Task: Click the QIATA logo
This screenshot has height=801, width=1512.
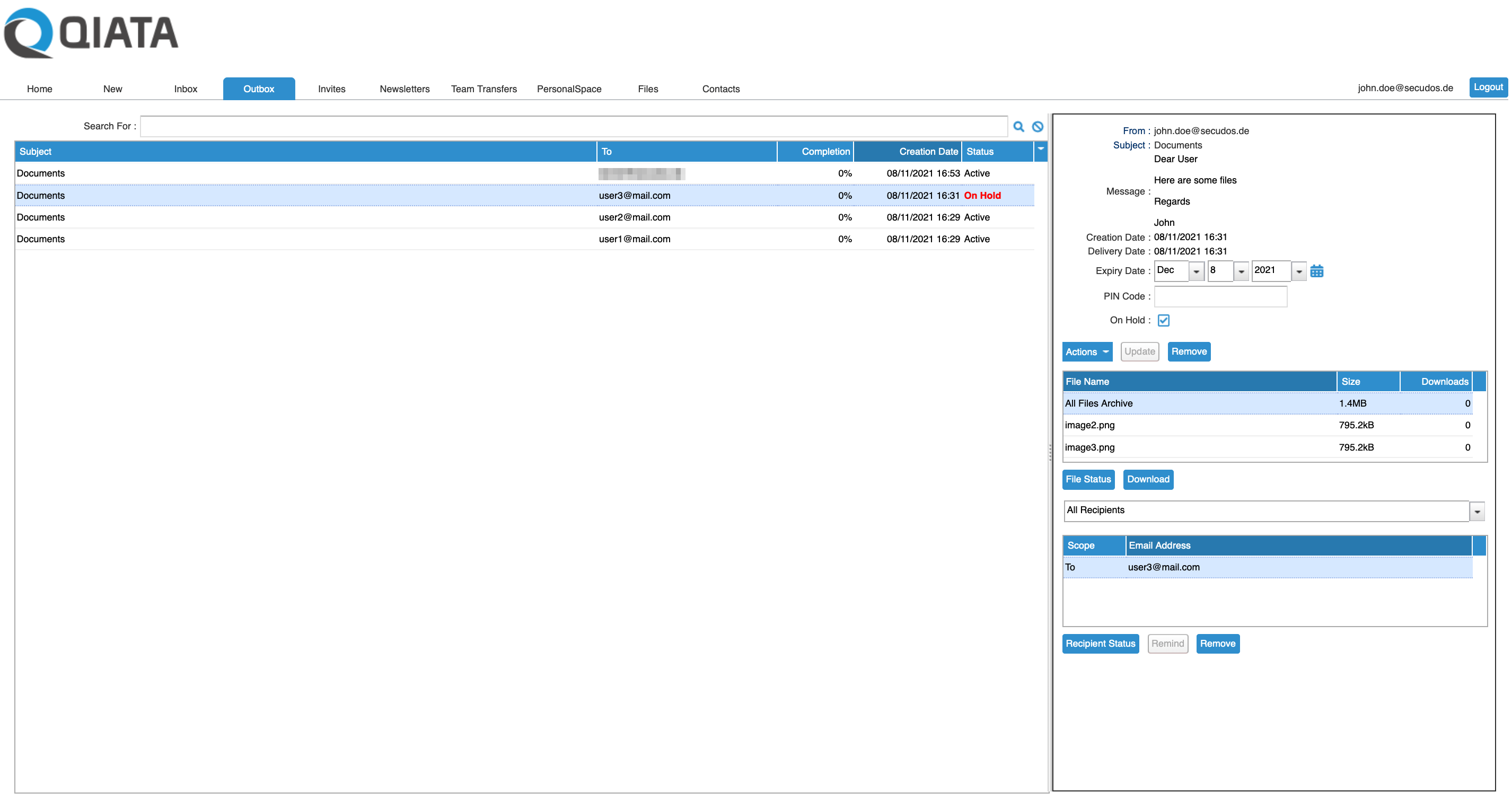Action: (91, 33)
